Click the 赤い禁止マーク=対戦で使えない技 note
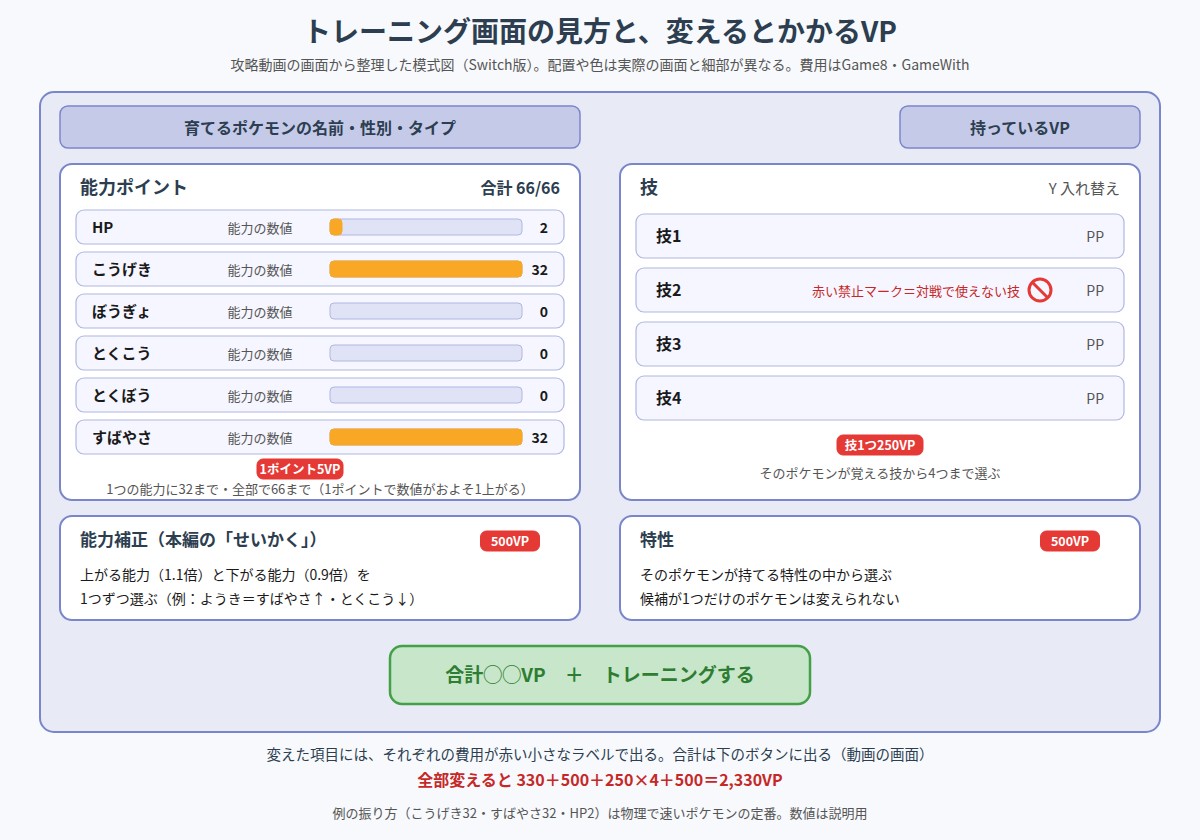 point(916,291)
